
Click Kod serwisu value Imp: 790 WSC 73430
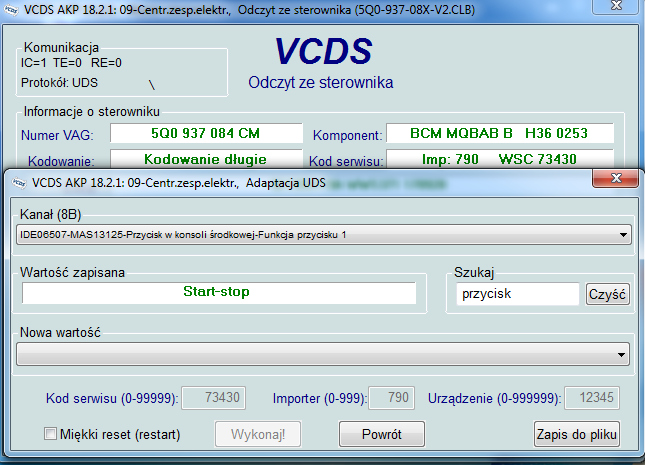pyautogui.click(x=500, y=159)
